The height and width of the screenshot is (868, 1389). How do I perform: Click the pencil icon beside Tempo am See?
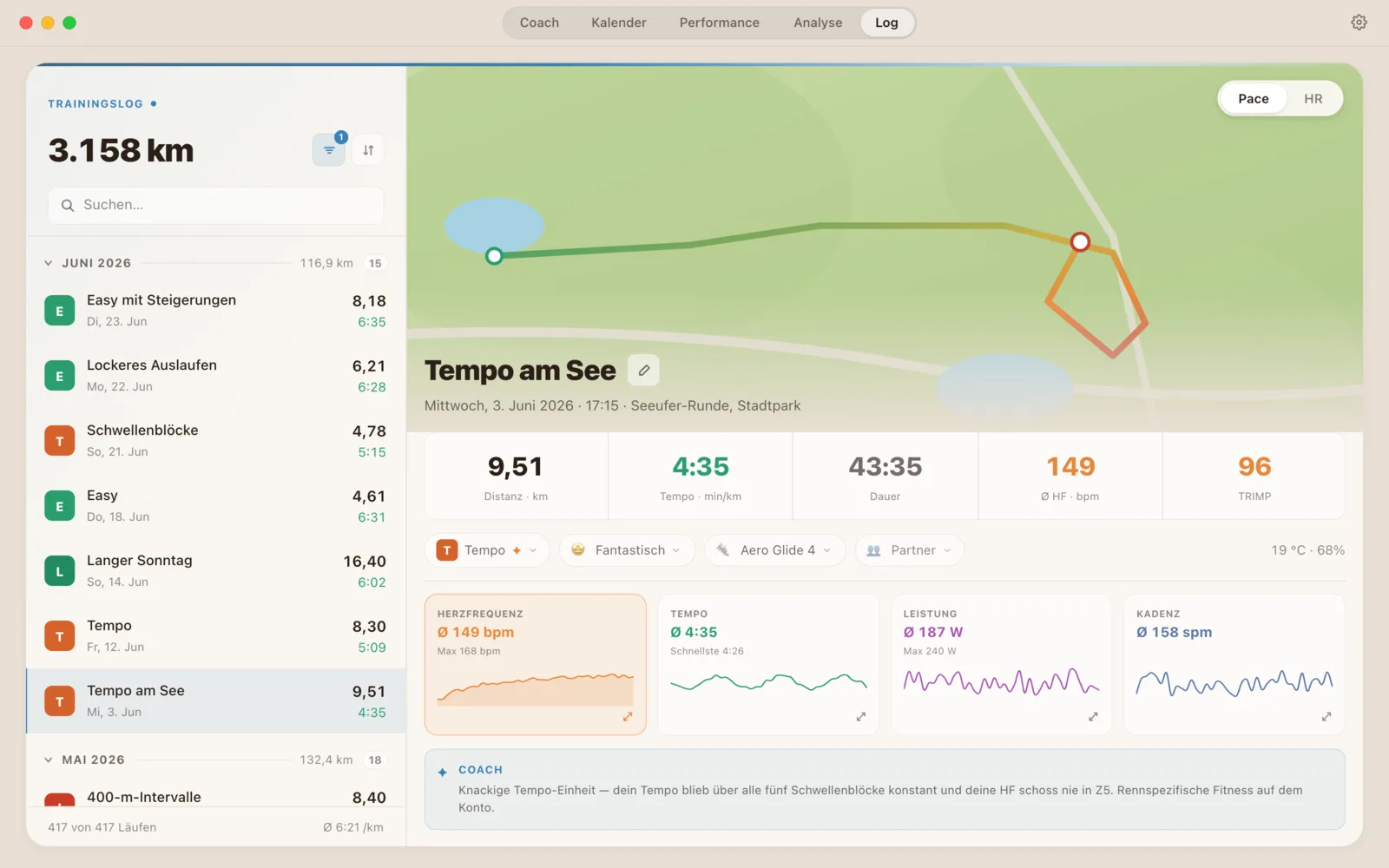tap(643, 371)
